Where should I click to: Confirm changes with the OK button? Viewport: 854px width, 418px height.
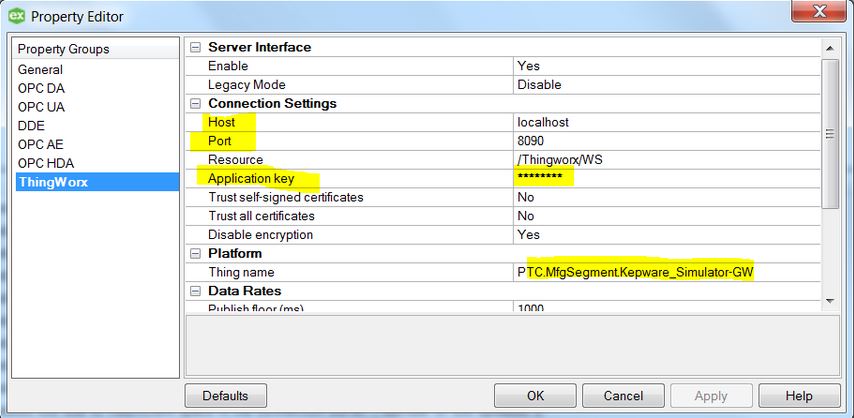(x=535, y=396)
